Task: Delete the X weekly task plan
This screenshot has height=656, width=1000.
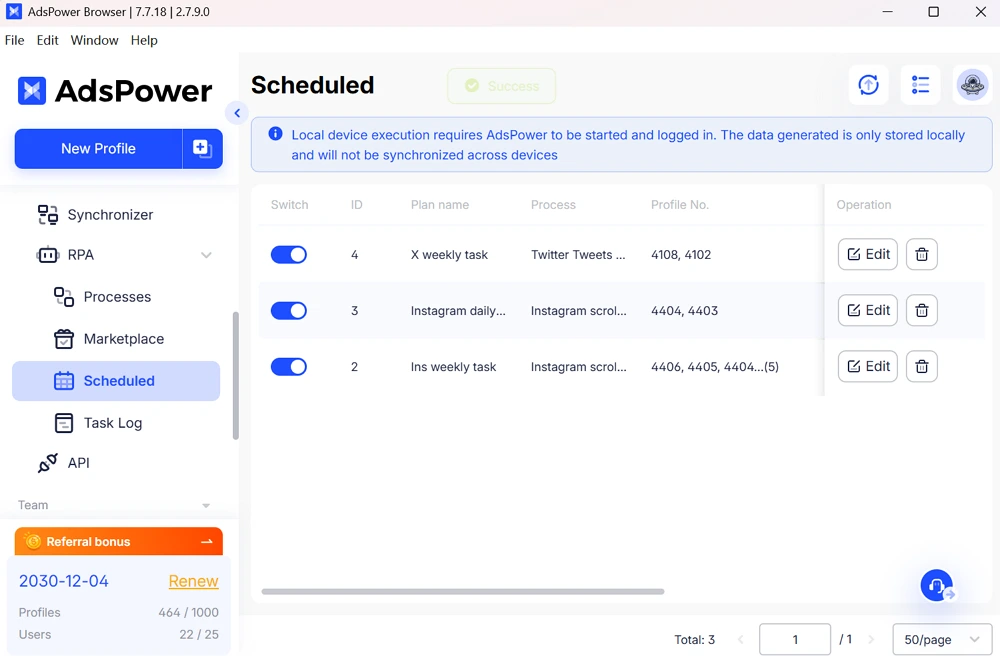Action: (922, 255)
